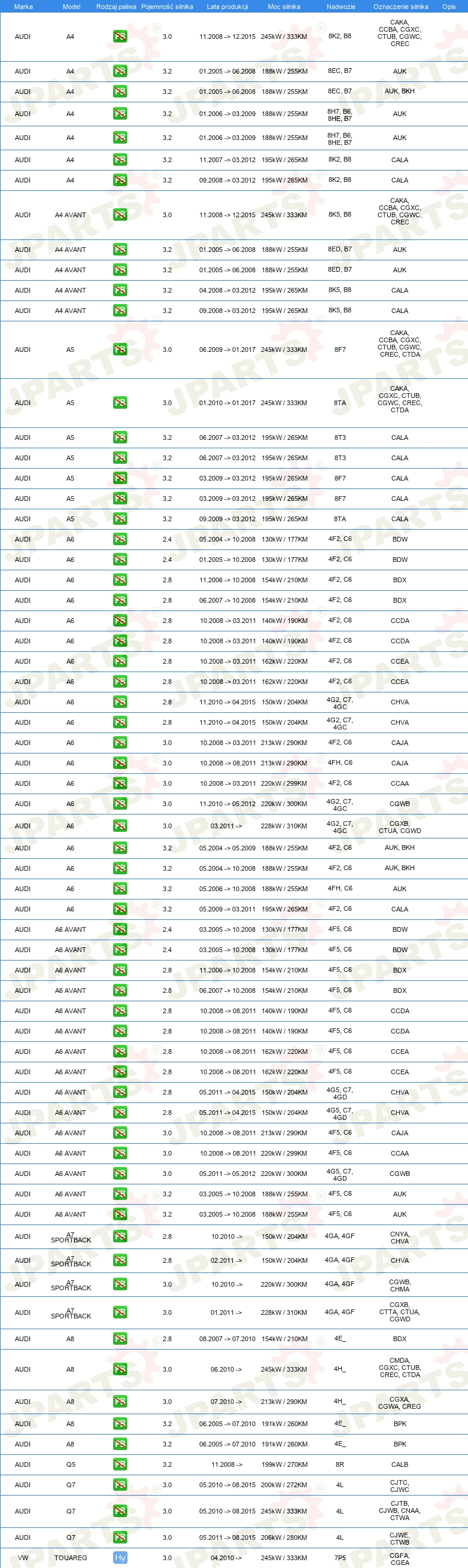The height and width of the screenshot is (1568, 468).
Task: Click fuel icon for A4 11.2007 -> 03.2012 row
Action: (120, 159)
